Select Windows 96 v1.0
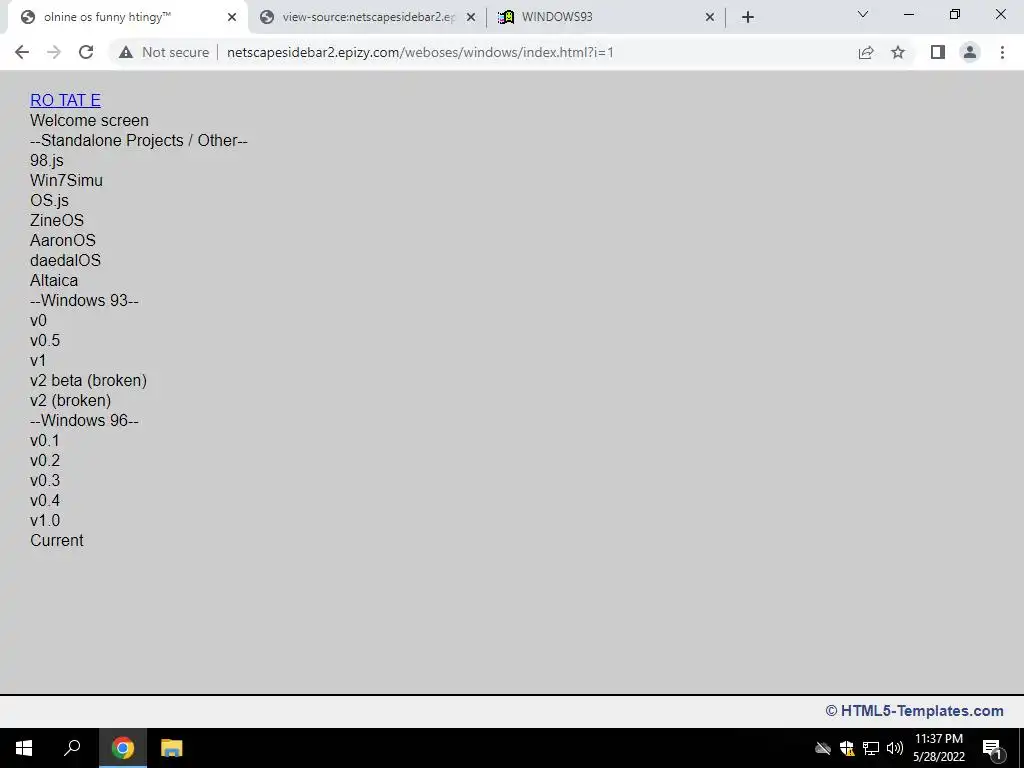 click(45, 520)
